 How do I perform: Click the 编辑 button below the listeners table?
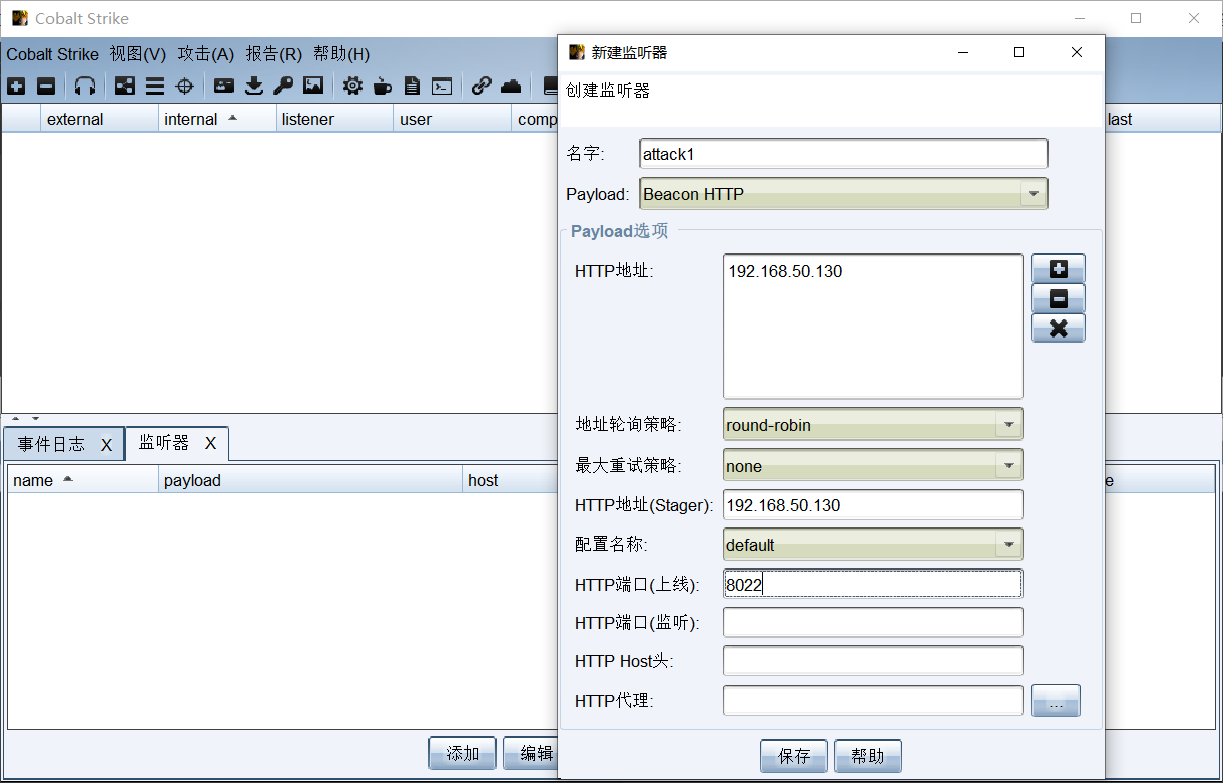pos(531,753)
